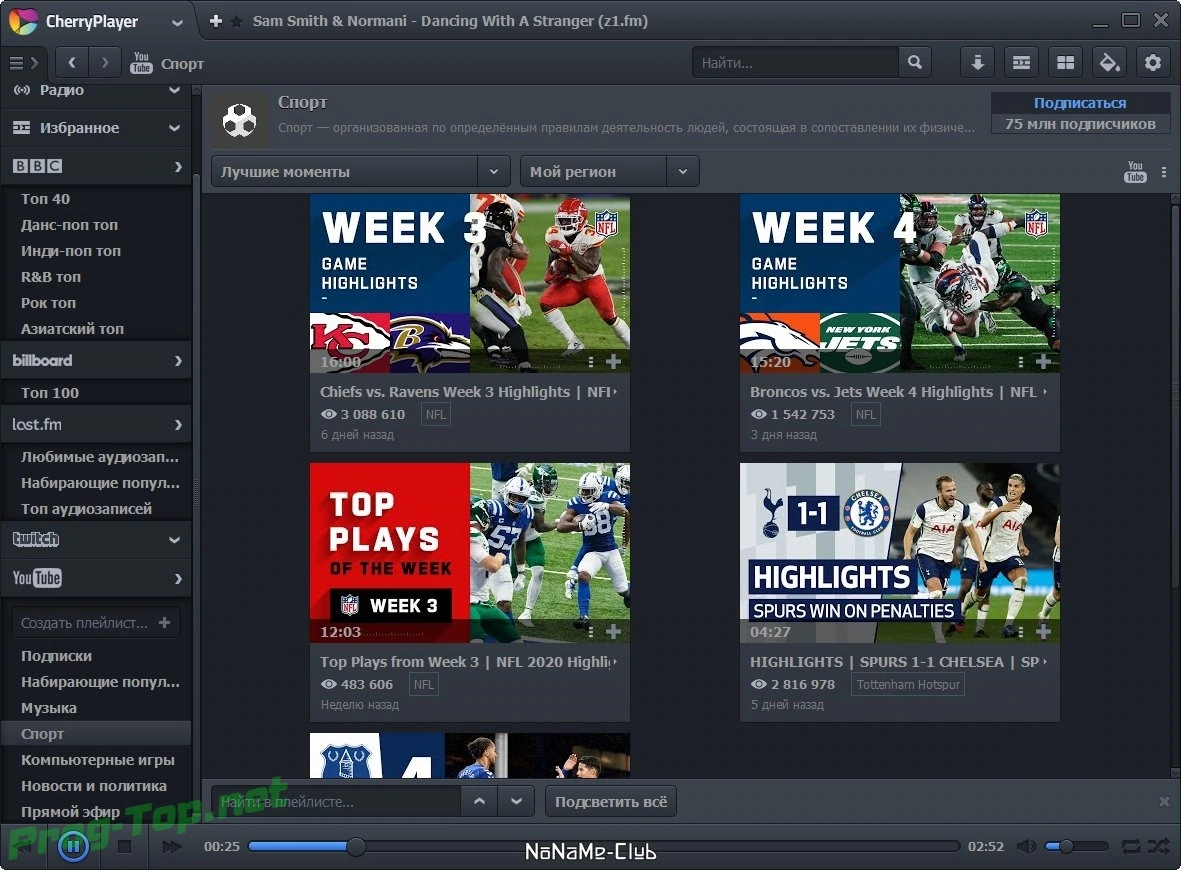This screenshot has width=1181, height=870.
Task: Open Broncos vs. Jets Week 4 thumbnail
Action: pyautogui.click(x=900, y=283)
